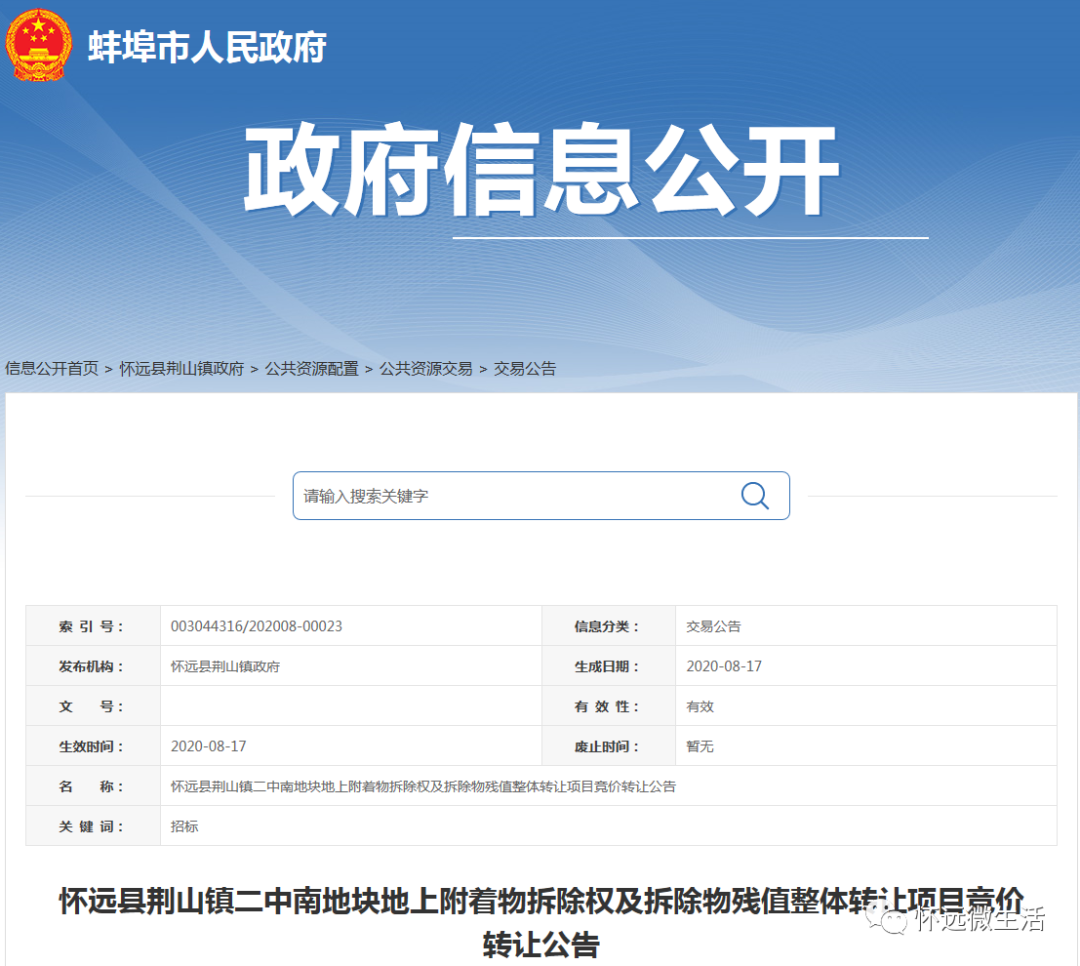Click index number 003044316/202008-00023

click(257, 626)
